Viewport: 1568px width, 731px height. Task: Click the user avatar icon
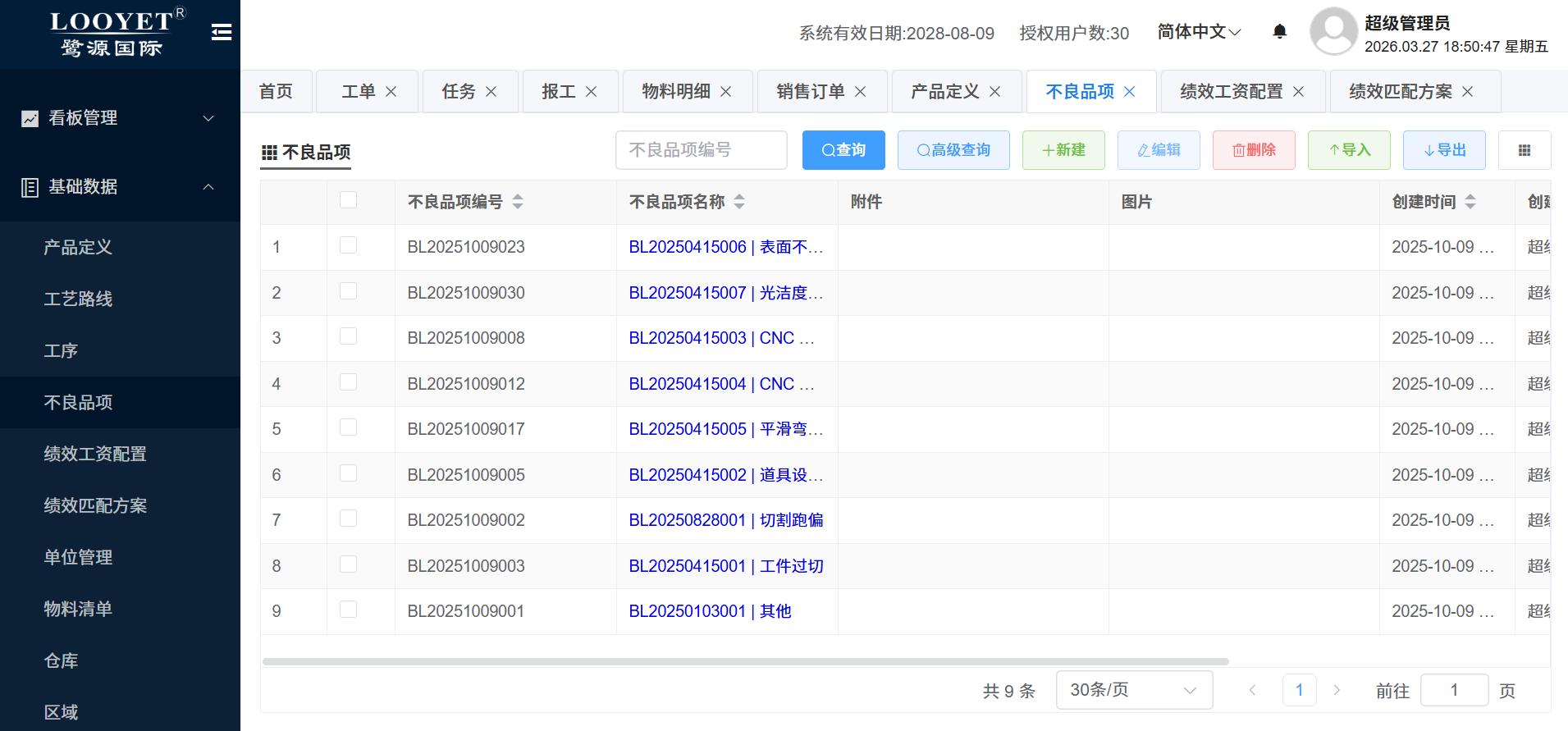tap(1333, 32)
